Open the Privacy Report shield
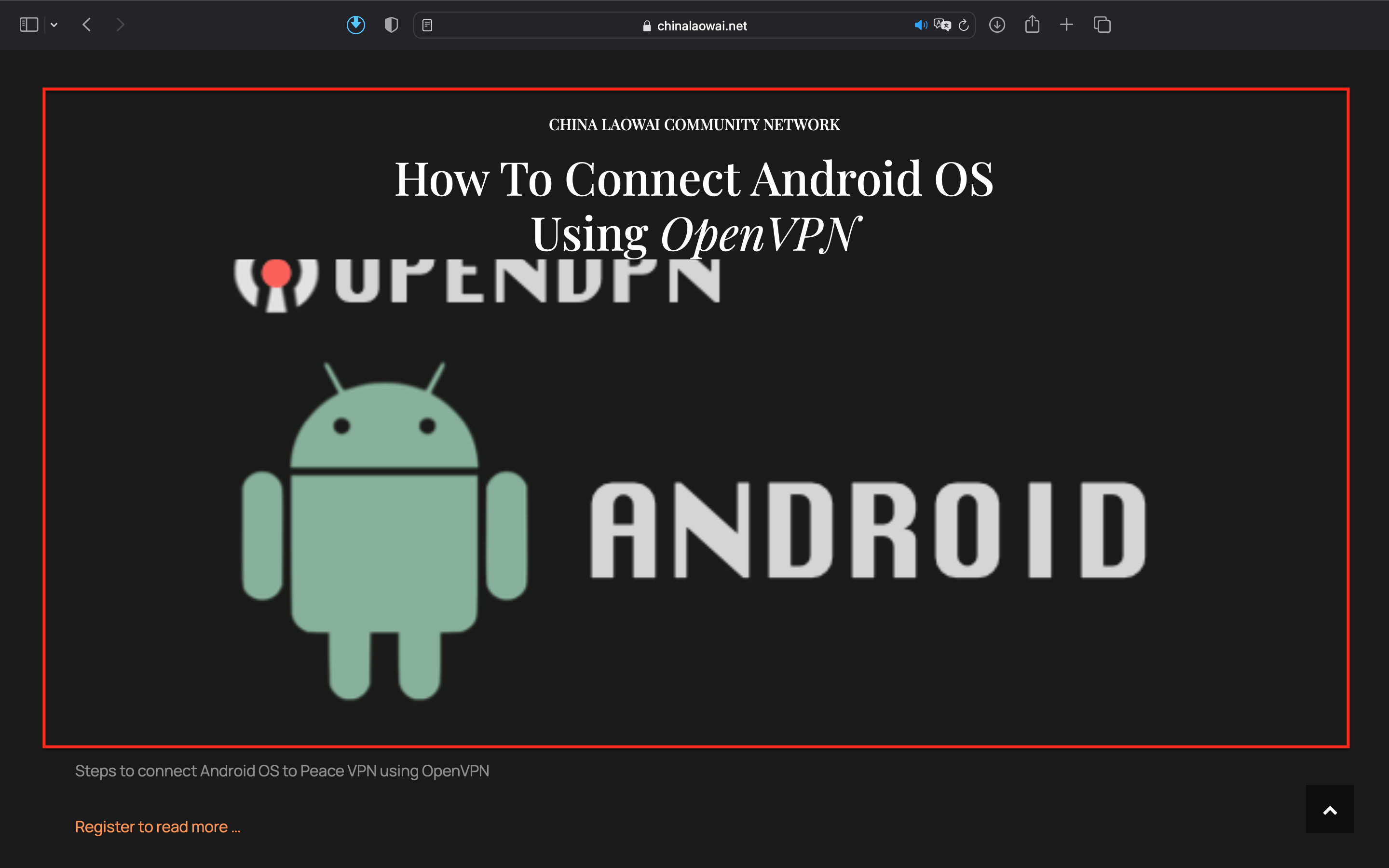This screenshot has width=1389, height=868. 391,25
